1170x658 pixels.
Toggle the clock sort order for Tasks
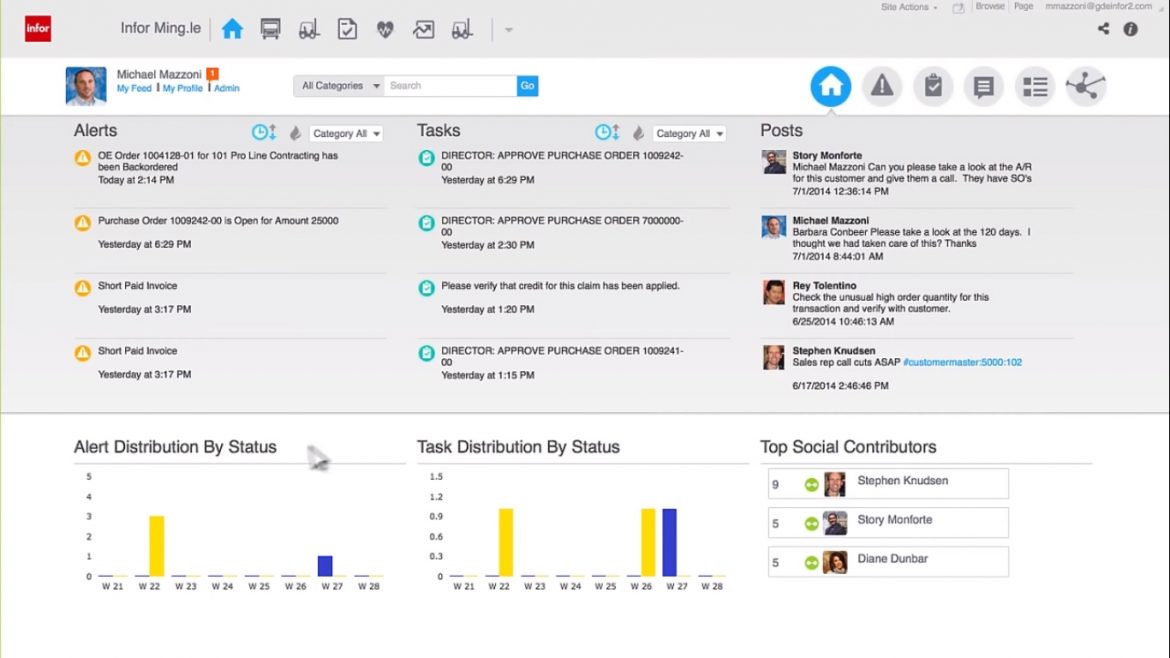(x=605, y=131)
